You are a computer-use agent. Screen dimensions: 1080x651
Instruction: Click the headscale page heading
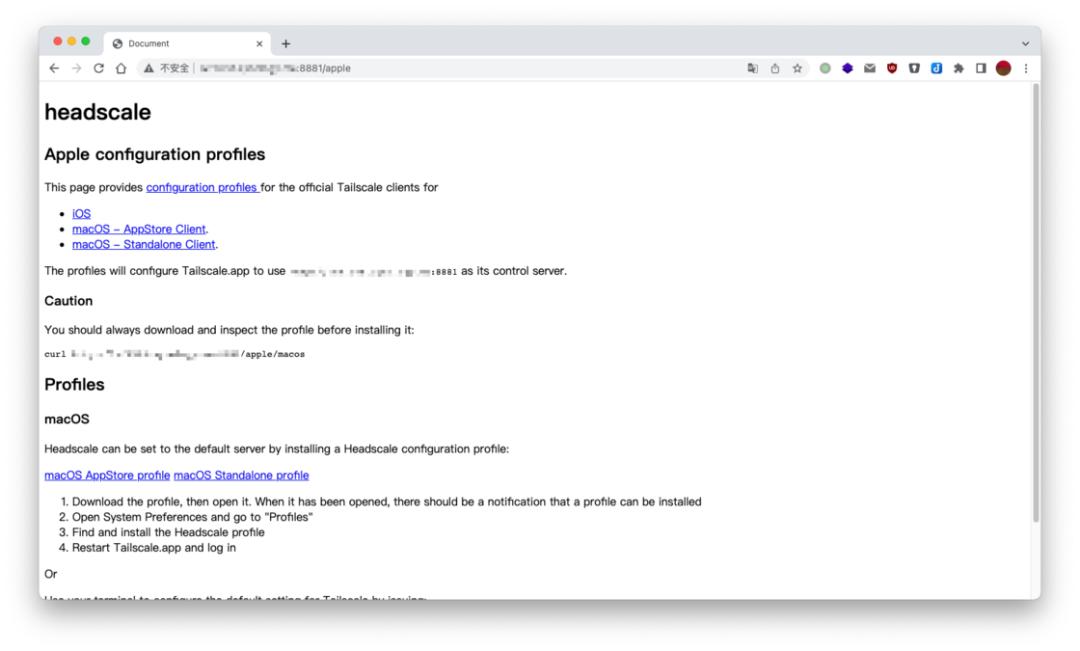tap(98, 112)
